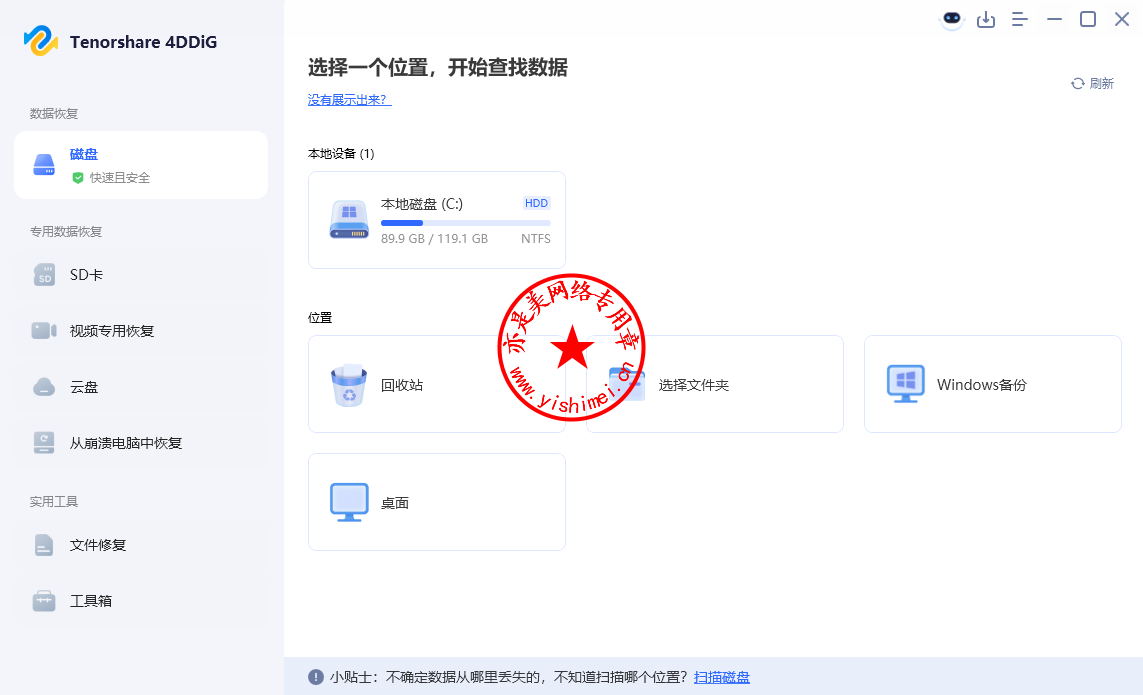Viewport: 1143px width, 695px height.
Task: Open 文件修复 file repair tool
Action: 141,545
